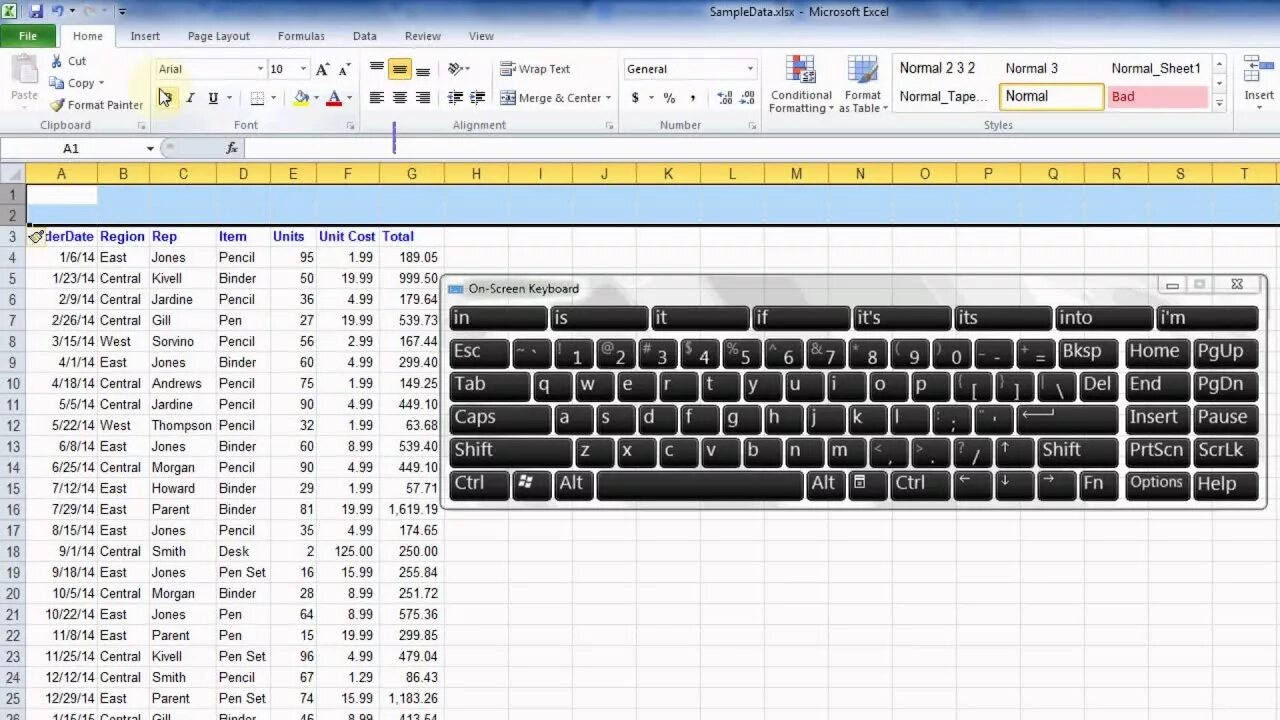This screenshot has width=1280, height=720.
Task: Open the Arial font name dropdown
Action: [x=260, y=69]
